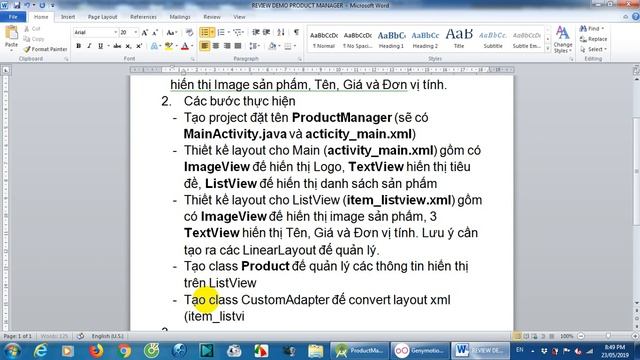The width and height of the screenshot is (640, 360).
Task: Click the Find button
Action: [591, 29]
